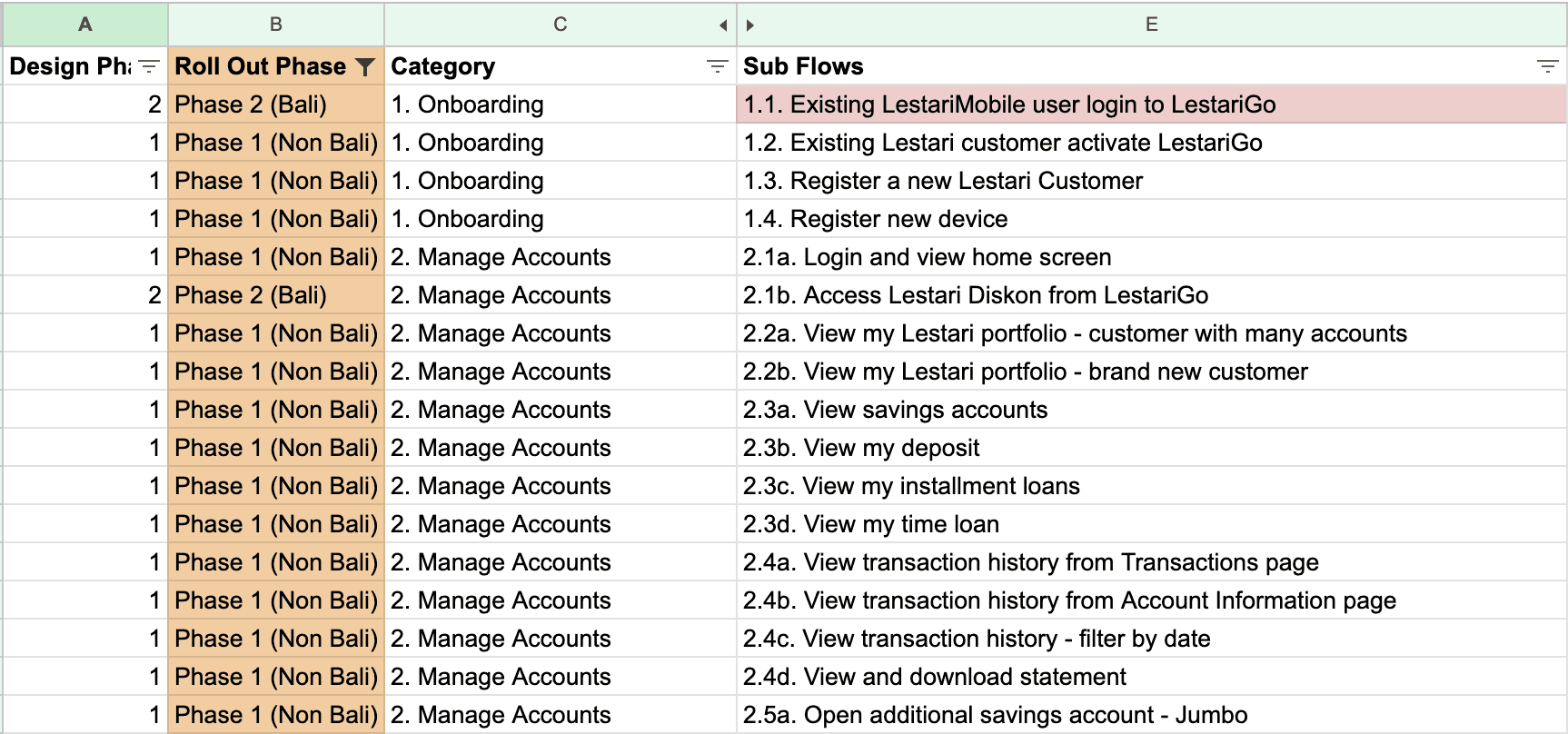1568x734 pixels.
Task: Click the Sub Flows header cell
Action: pos(1152,66)
